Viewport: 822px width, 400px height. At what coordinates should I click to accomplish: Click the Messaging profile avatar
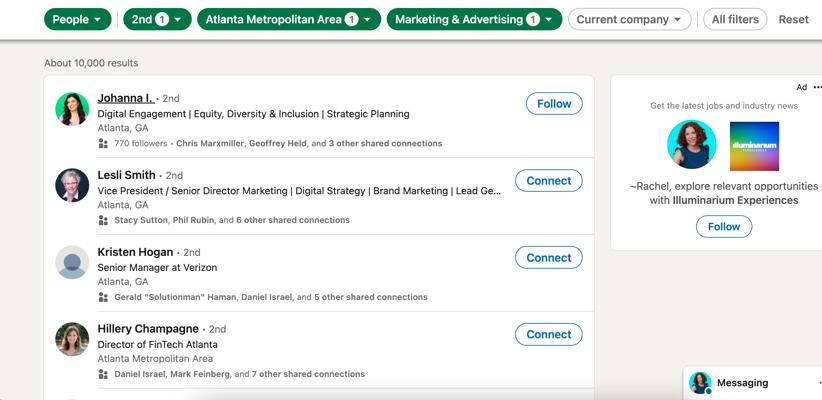[700, 383]
